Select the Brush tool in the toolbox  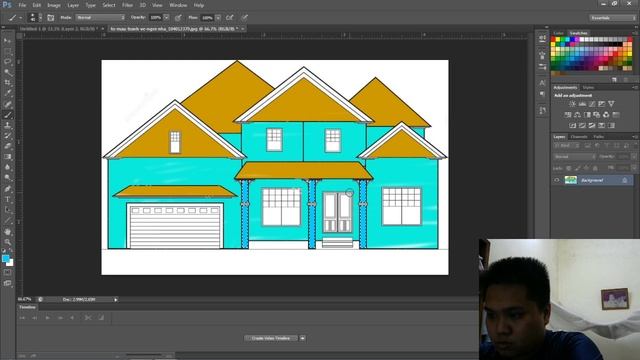(x=7, y=115)
